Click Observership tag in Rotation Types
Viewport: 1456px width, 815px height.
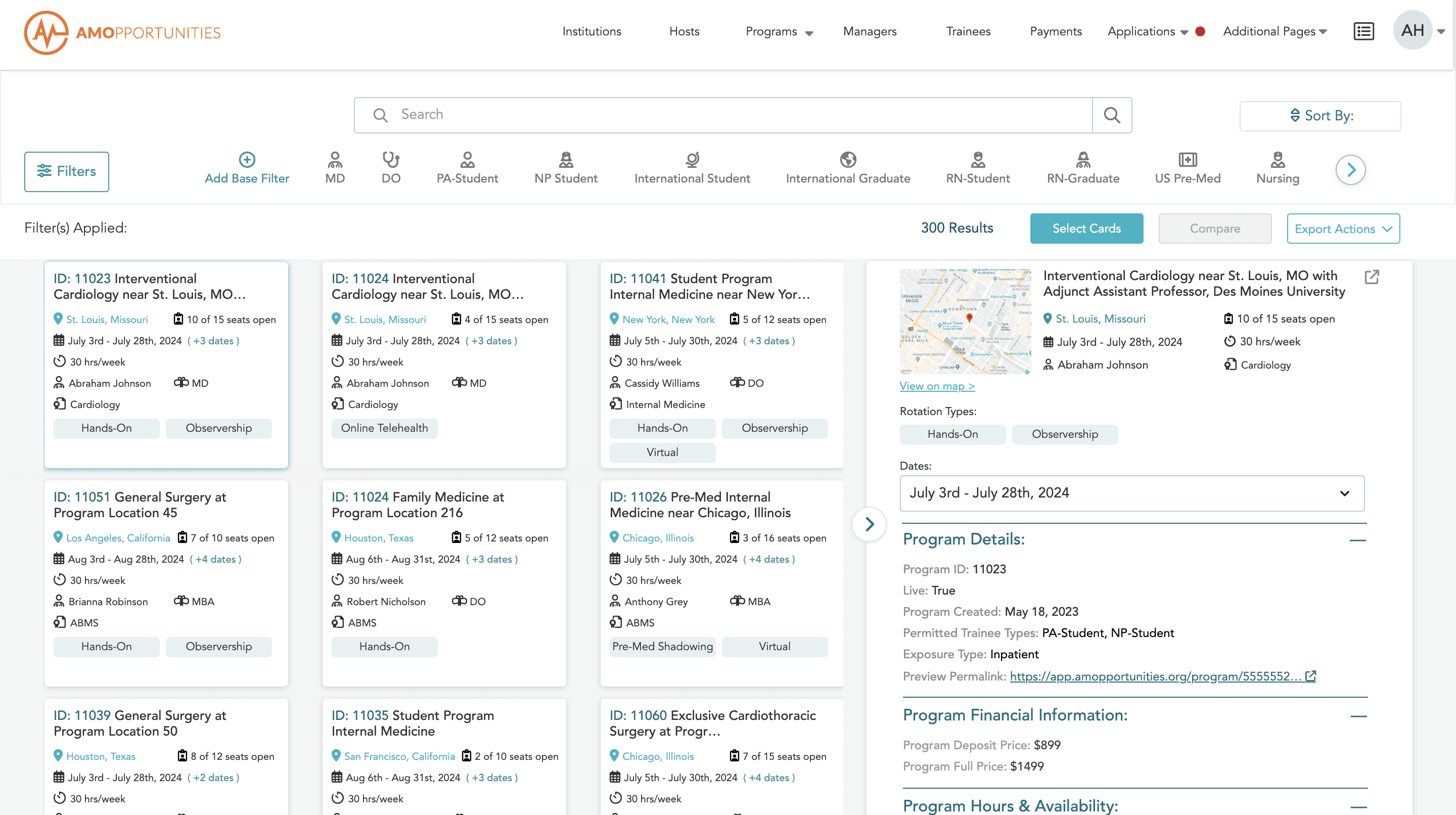(x=1065, y=434)
